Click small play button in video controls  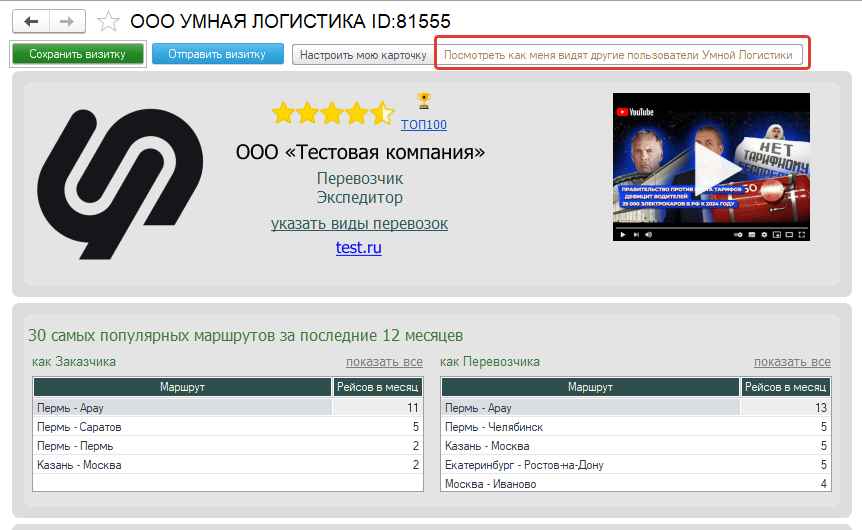pos(623,235)
